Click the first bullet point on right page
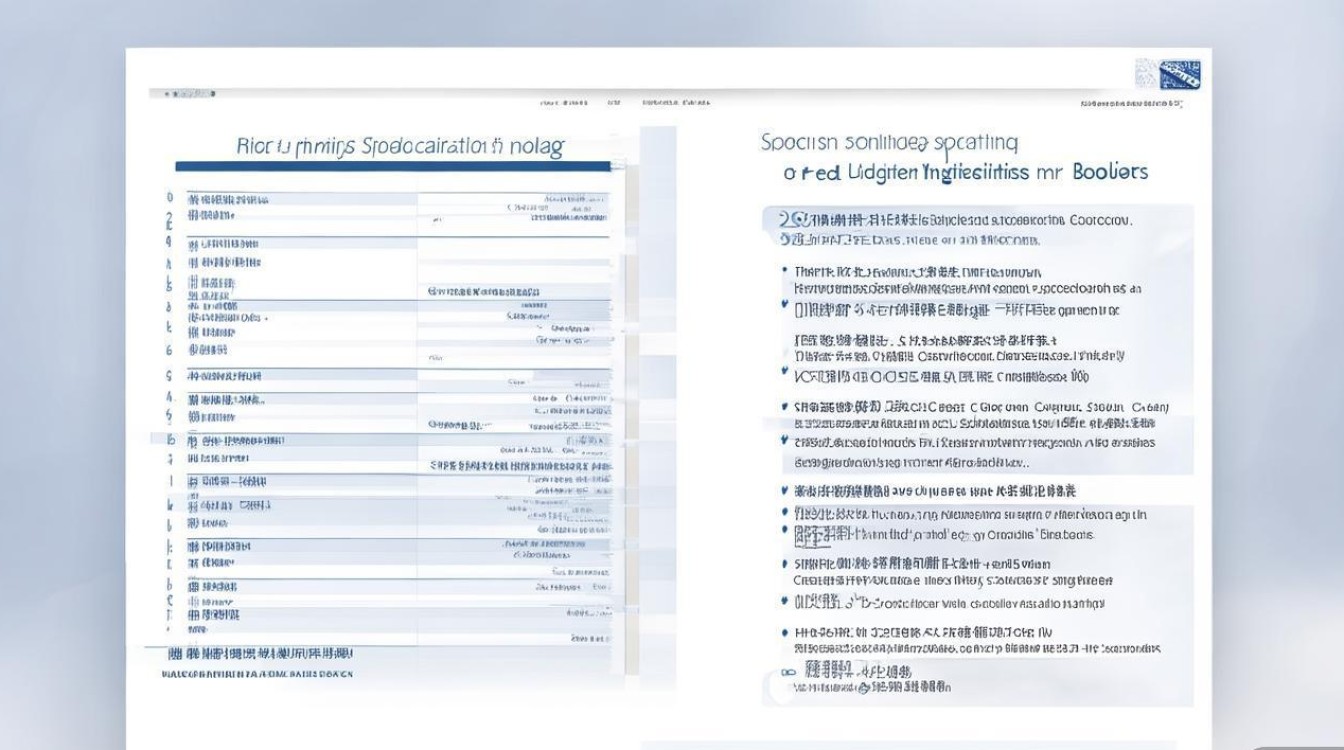Viewport: 1344px width, 750px height. (x=783, y=271)
